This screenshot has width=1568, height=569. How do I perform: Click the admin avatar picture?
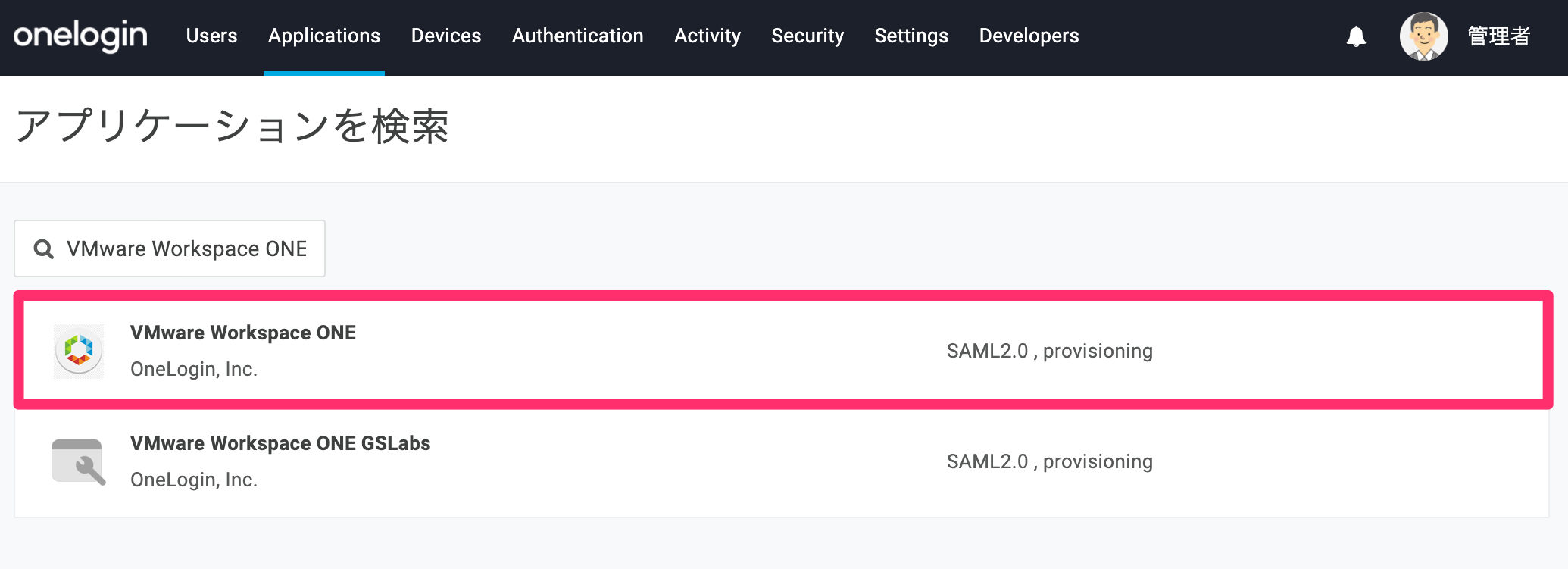coord(1423,36)
